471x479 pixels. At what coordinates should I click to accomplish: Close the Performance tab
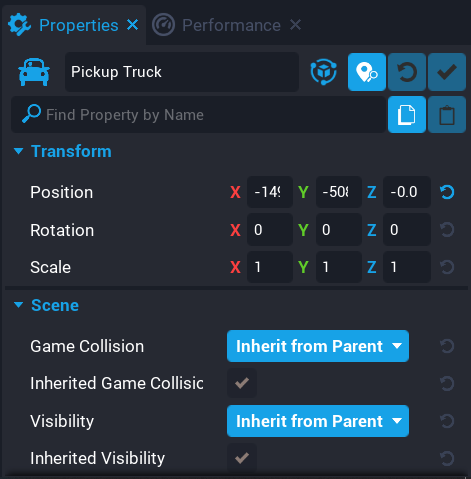pos(295,25)
